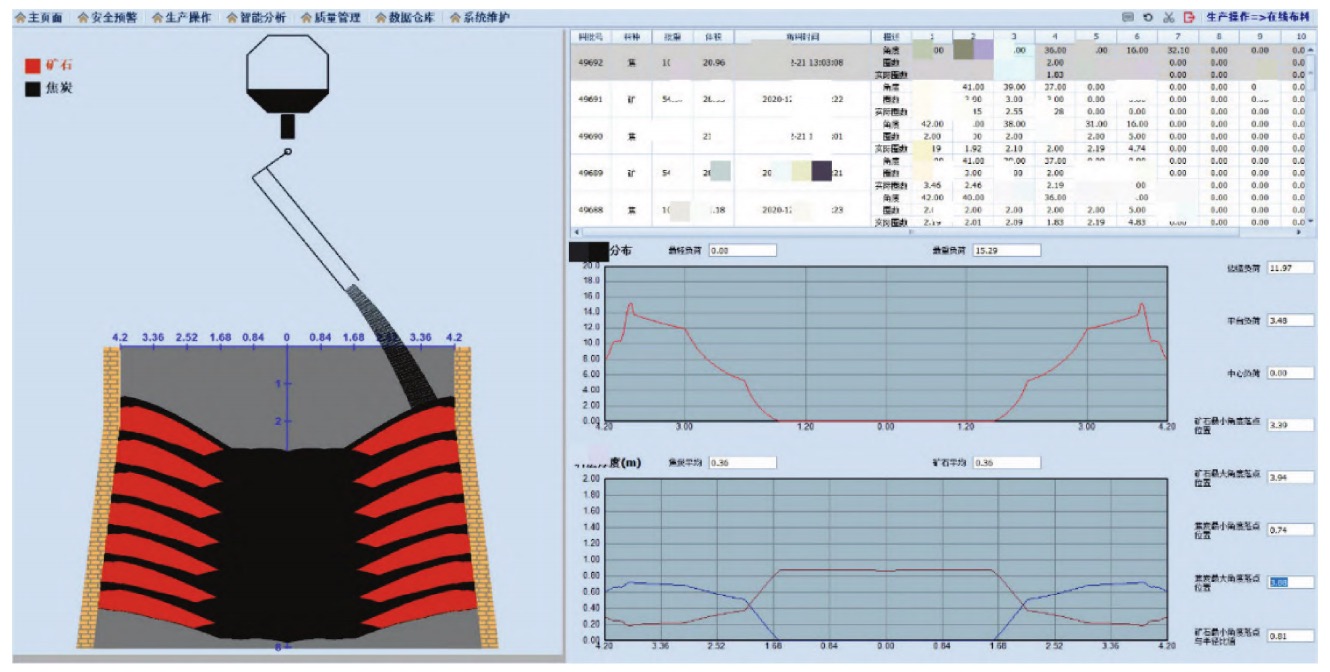Click the black 焦炭 legend swatch
The height and width of the screenshot is (672, 1330).
click(x=33, y=88)
